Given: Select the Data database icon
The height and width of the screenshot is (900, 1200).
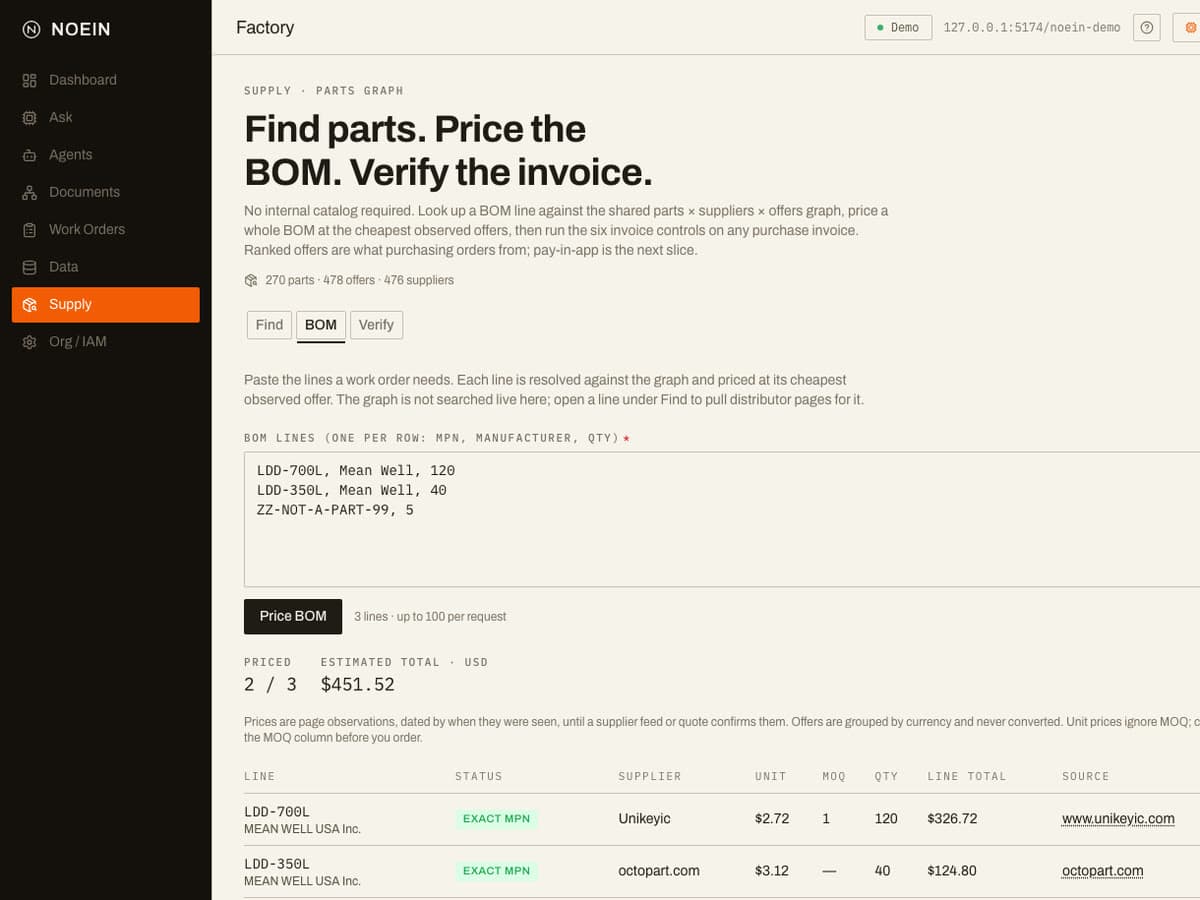Looking at the screenshot, I should tap(29, 267).
